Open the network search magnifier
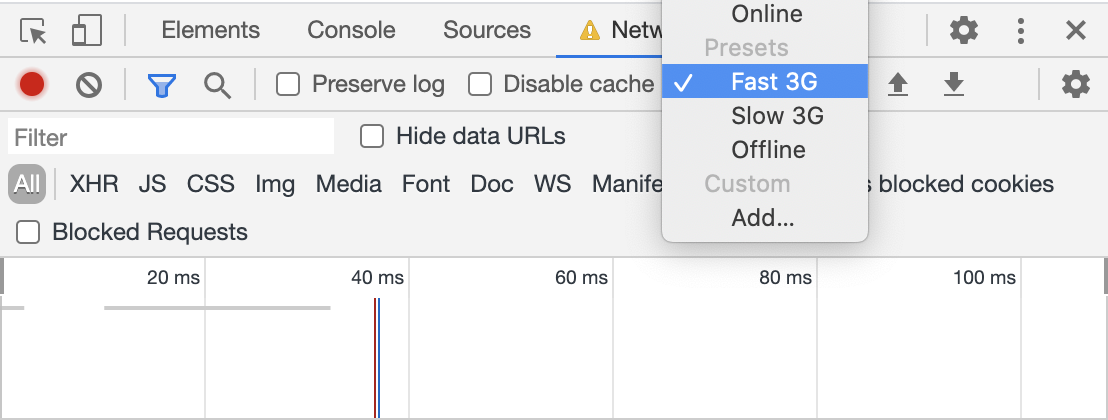Viewport: 1108px width, 420px height. 217,85
